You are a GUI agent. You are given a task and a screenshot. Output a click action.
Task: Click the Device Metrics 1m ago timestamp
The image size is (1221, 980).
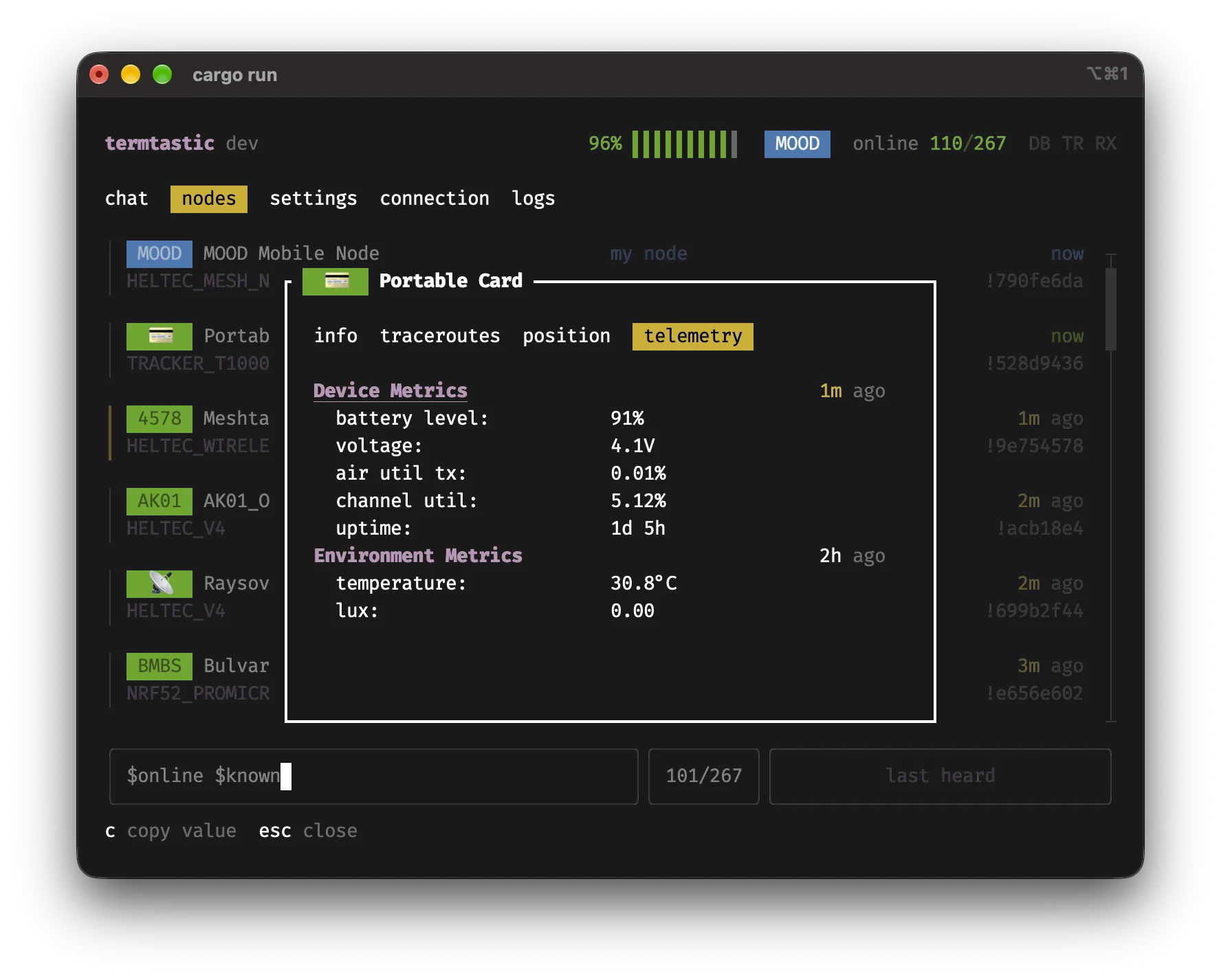click(x=852, y=391)
